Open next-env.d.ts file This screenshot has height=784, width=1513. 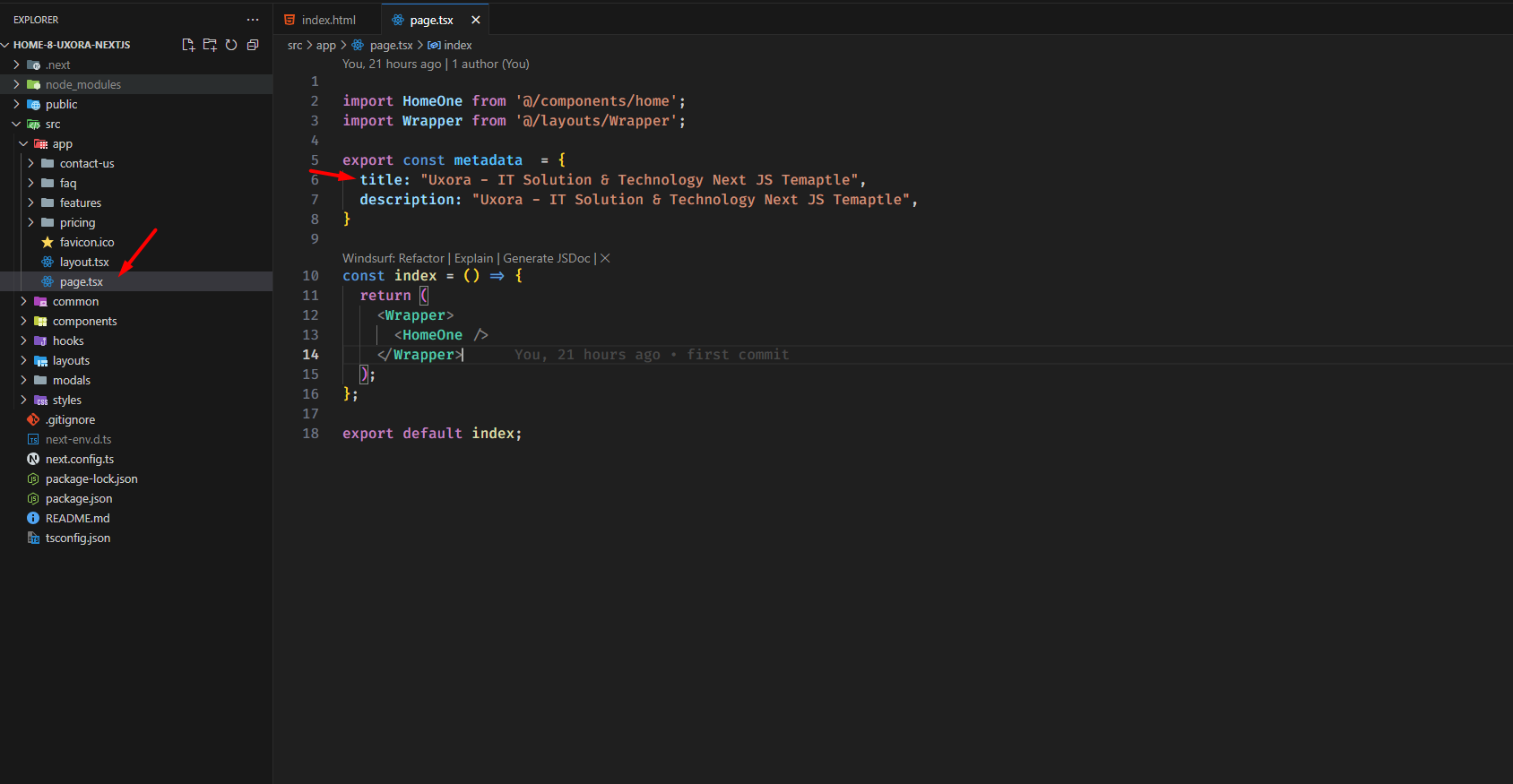pos(79,439)
